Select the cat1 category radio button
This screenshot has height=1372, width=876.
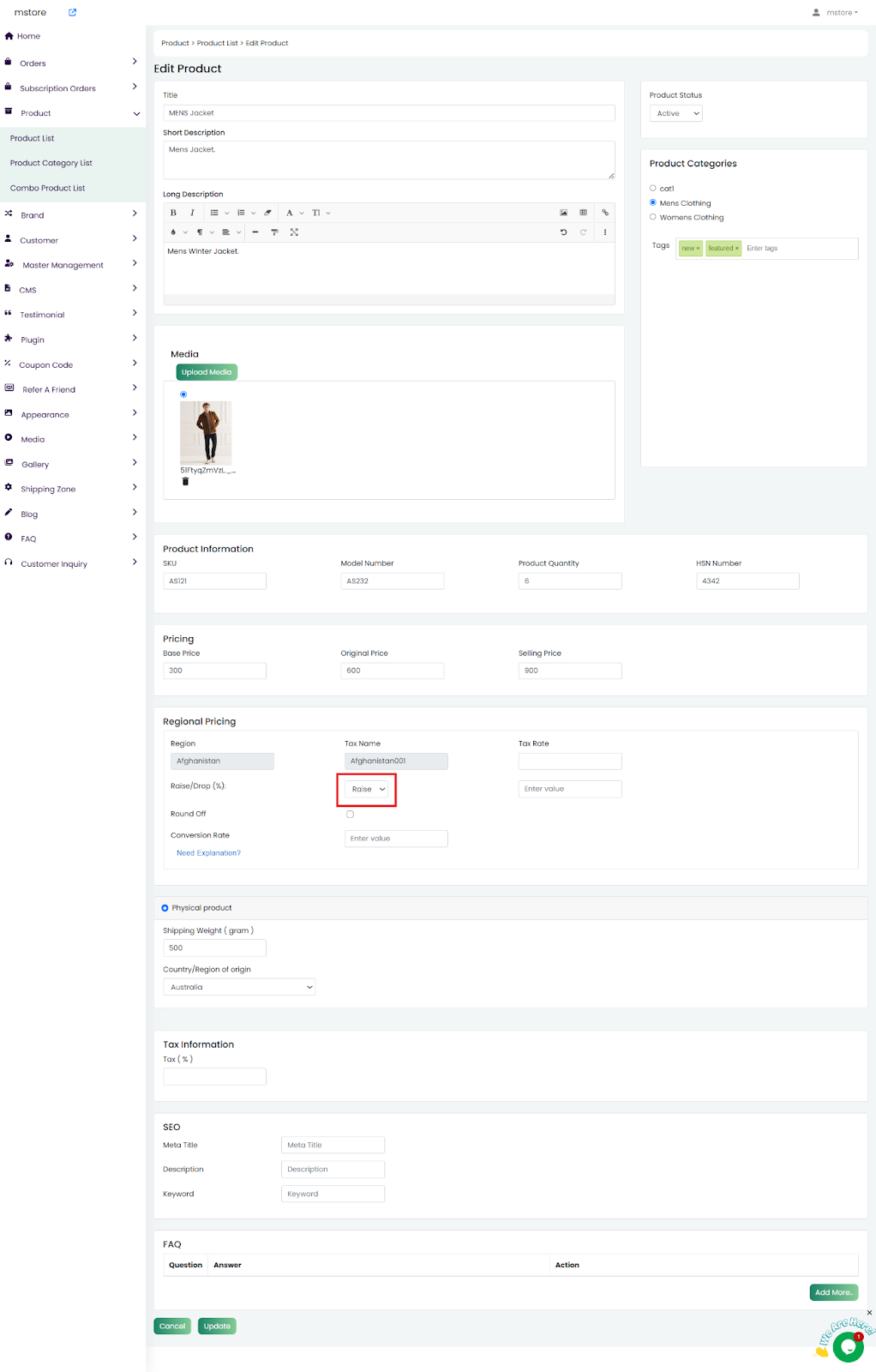(653, 188)
